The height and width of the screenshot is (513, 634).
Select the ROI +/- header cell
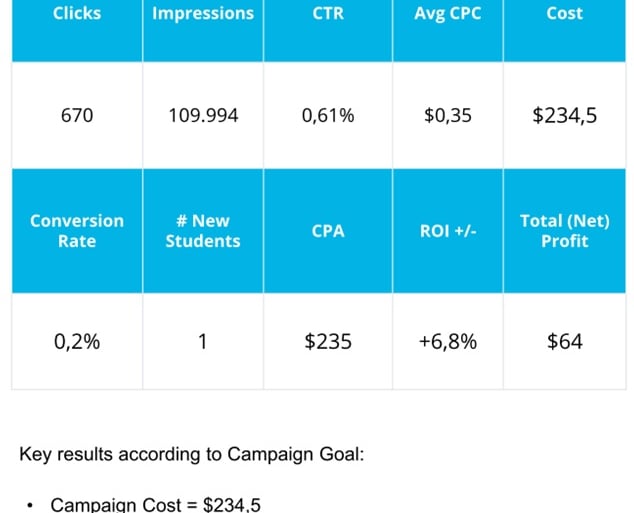447,231
